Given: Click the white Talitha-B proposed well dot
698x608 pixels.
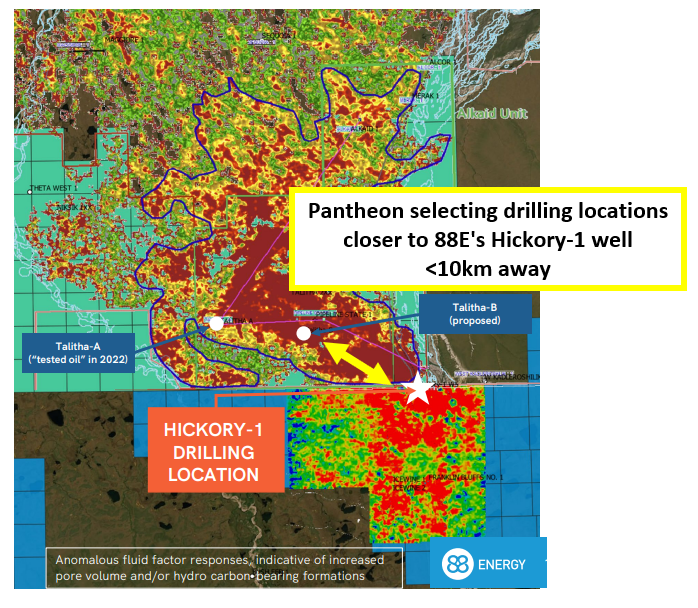Looking at the screenshot, I should (x=304, y=333).
